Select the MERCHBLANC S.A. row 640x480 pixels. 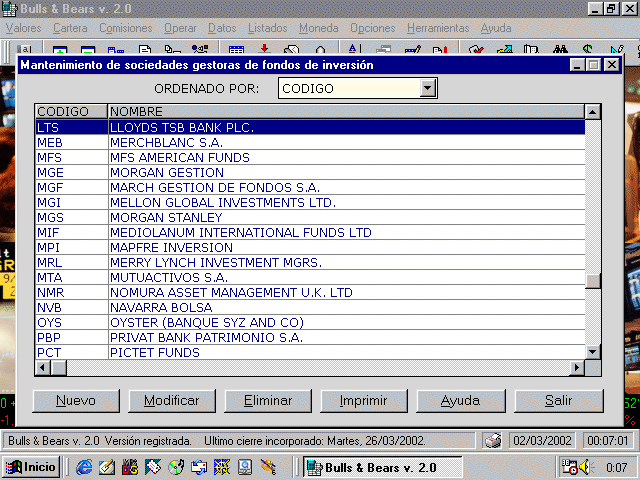310,142
